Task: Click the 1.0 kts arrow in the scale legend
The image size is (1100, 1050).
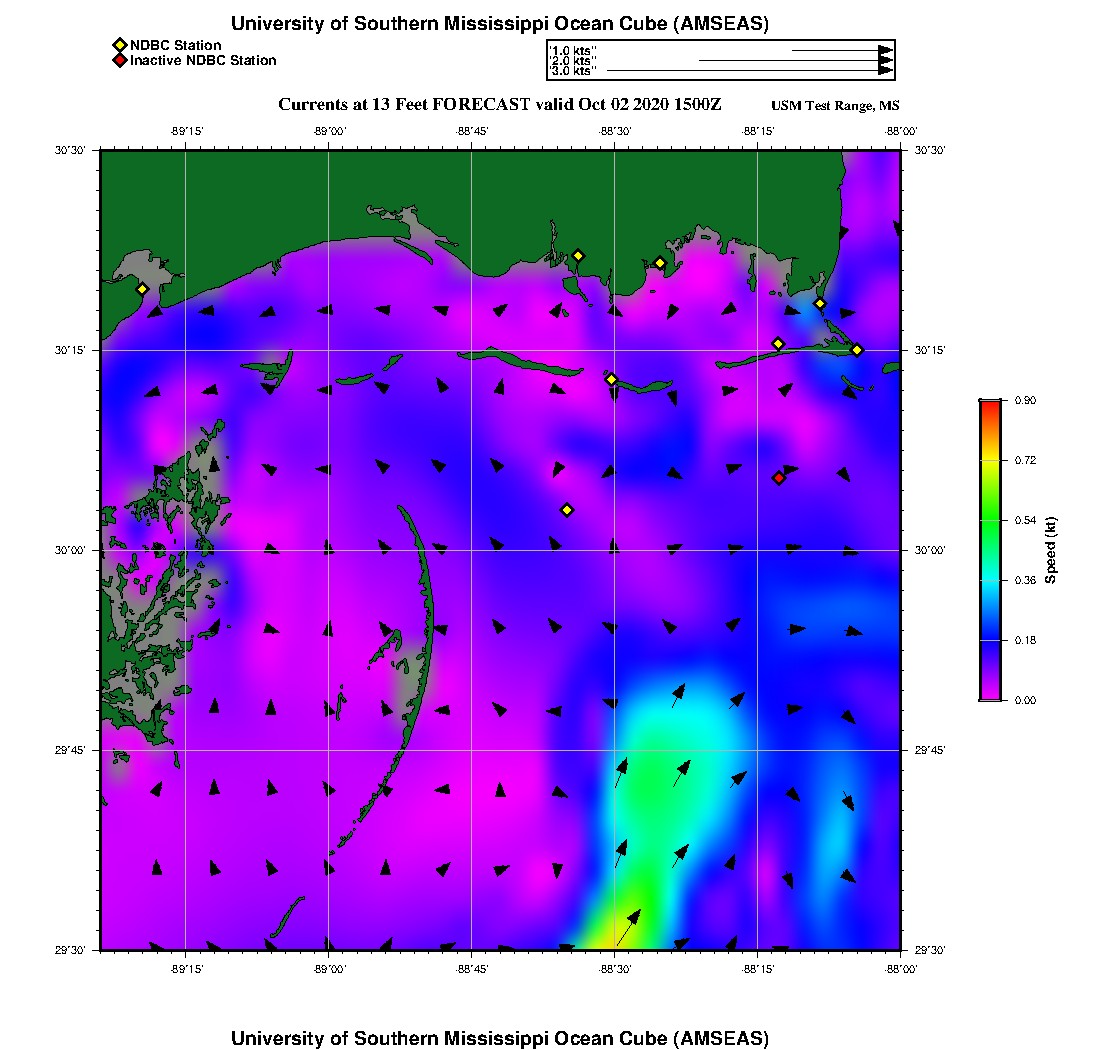Action: (x=841, y=50)
